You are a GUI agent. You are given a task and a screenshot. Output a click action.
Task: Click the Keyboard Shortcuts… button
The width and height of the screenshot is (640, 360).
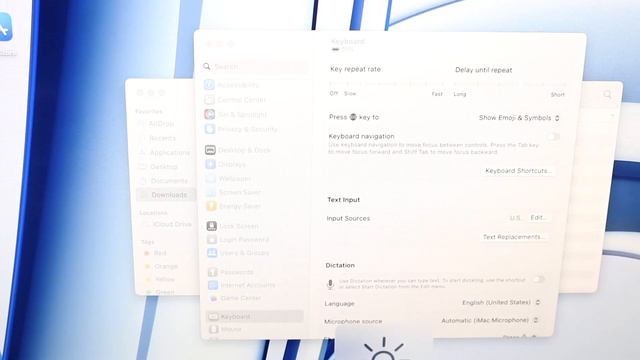pos(518,171)
